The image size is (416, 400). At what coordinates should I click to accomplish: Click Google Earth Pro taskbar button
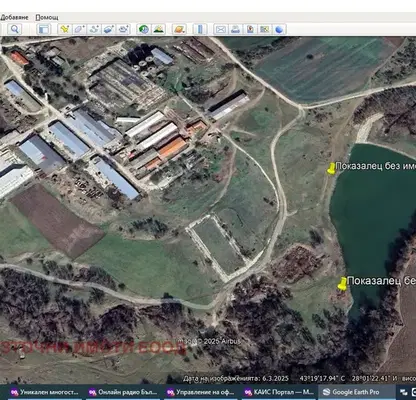[357, 392]
